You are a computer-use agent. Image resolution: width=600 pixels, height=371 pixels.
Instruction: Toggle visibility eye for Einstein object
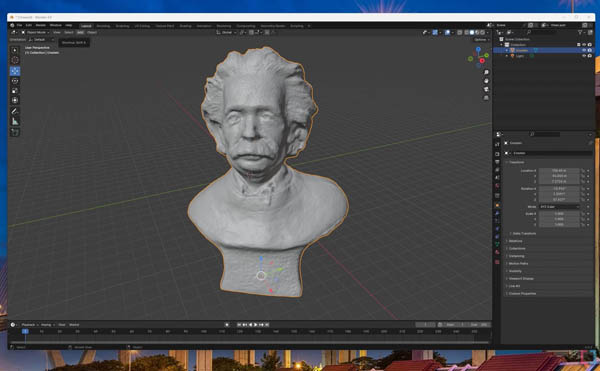[x=584, y=50]
